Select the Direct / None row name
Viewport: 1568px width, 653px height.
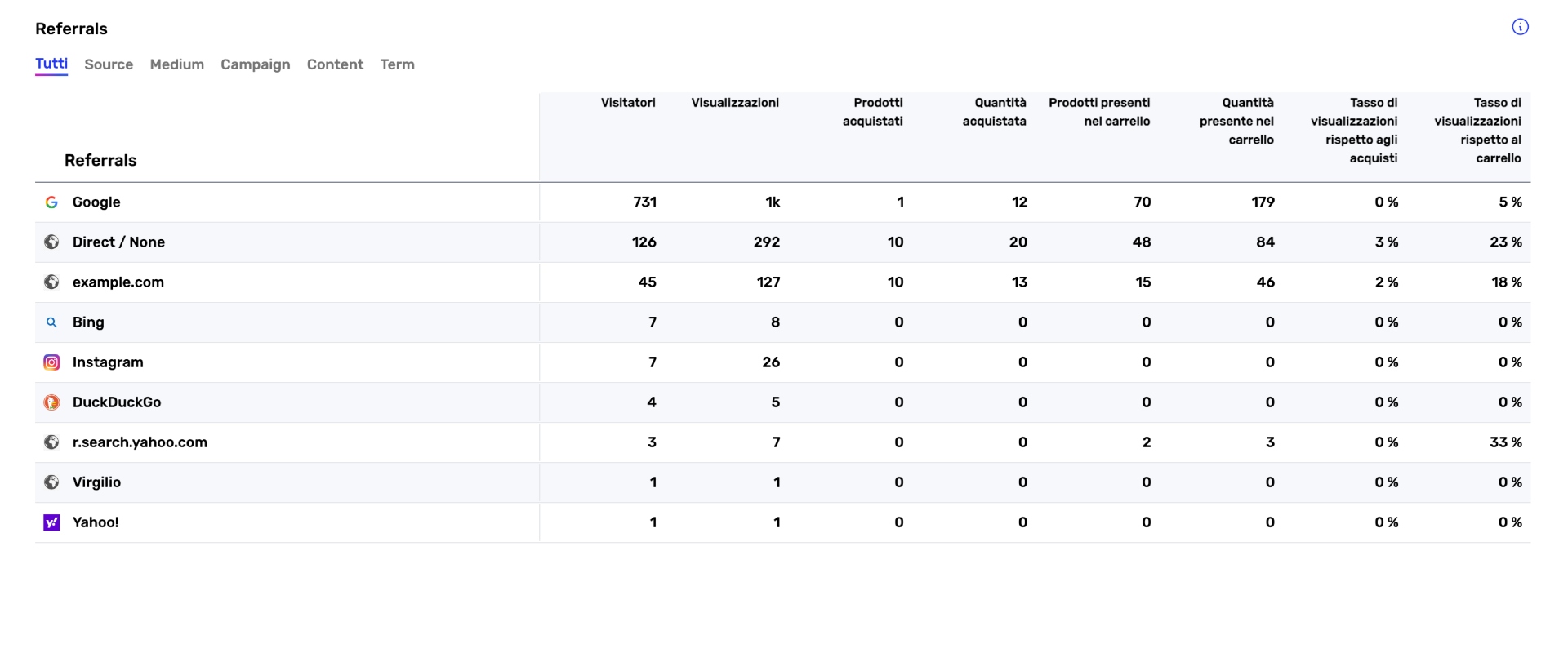point(118,242)
